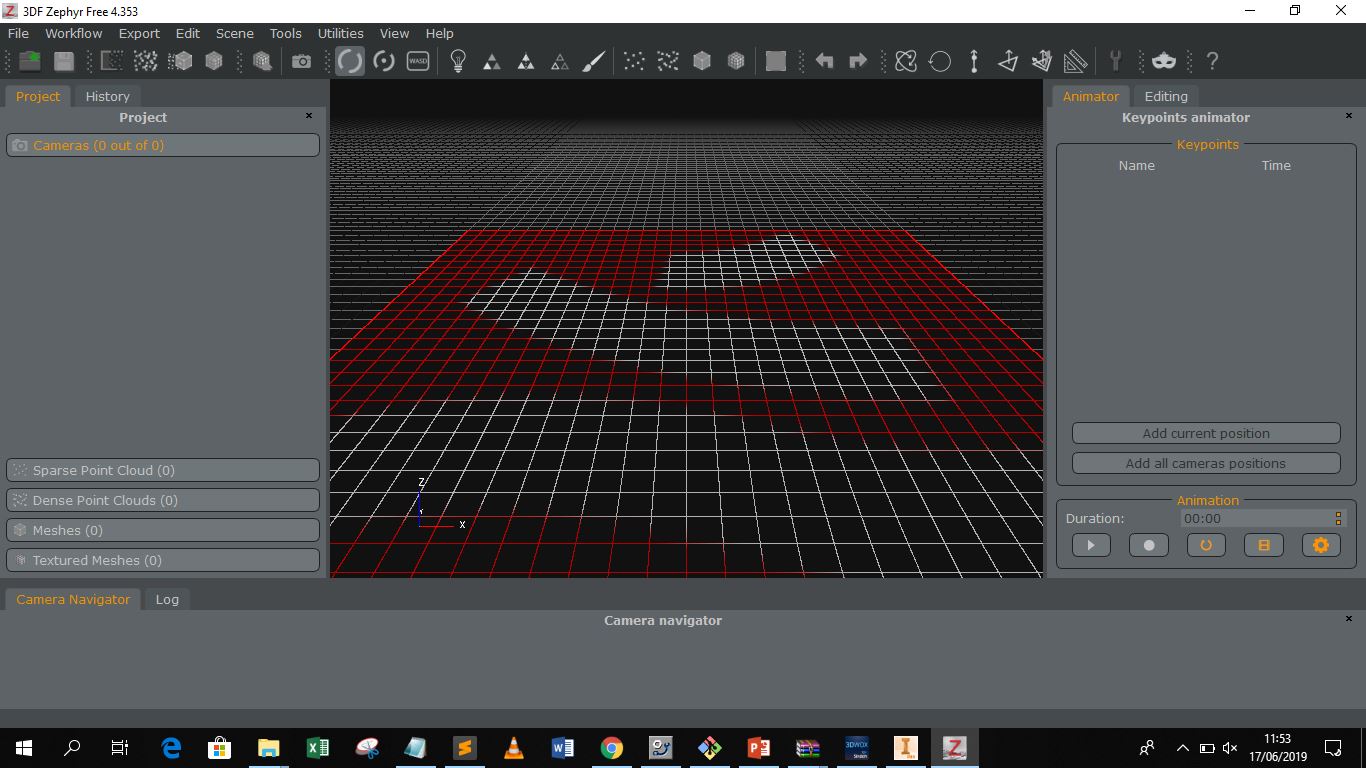This screenshot has width=1366, height=768.
Task: Open the Workflow menu
Action: [73, 33]
